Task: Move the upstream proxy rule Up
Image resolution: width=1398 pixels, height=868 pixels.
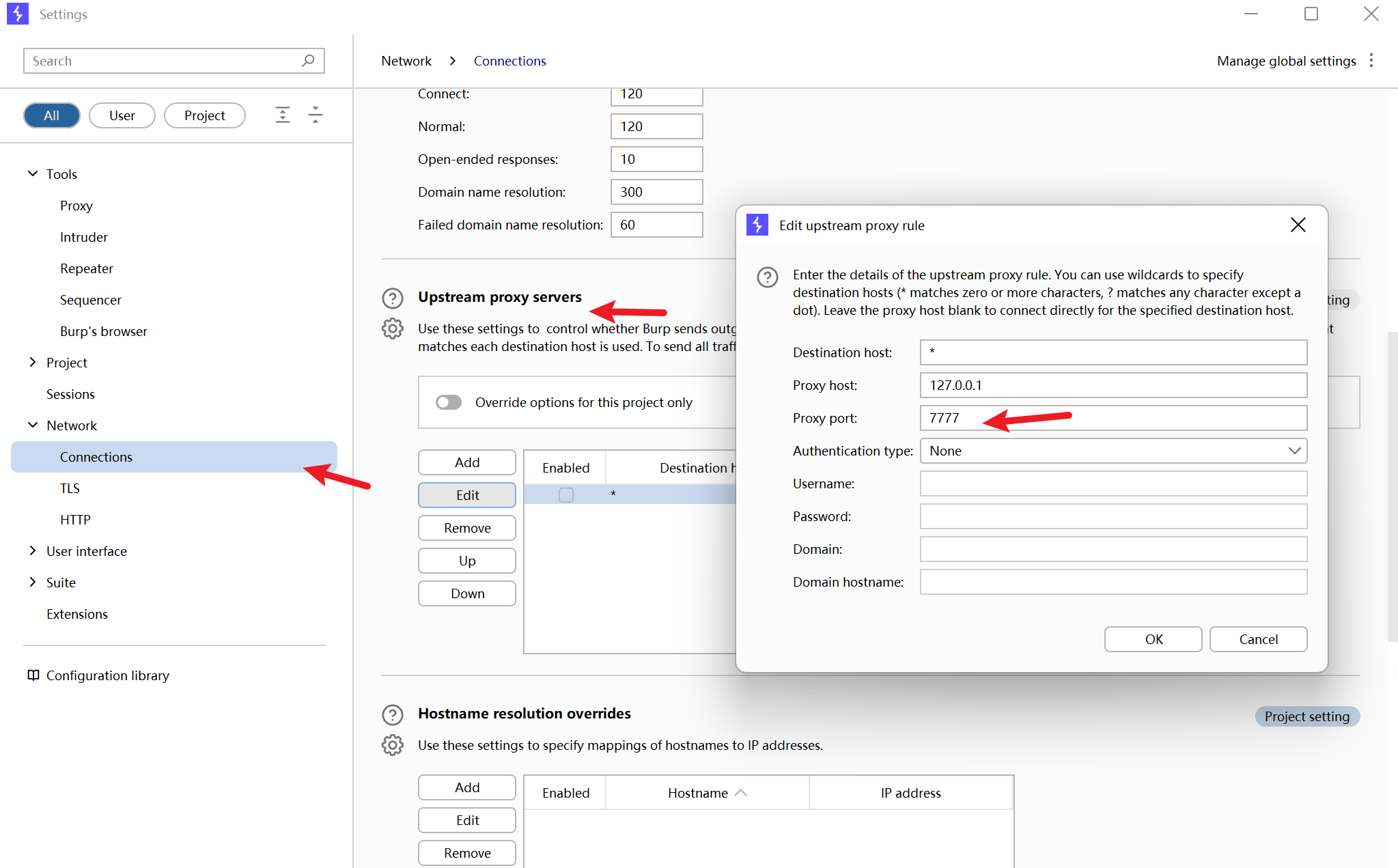Action: pyautogui.click(x=467, y=561)
